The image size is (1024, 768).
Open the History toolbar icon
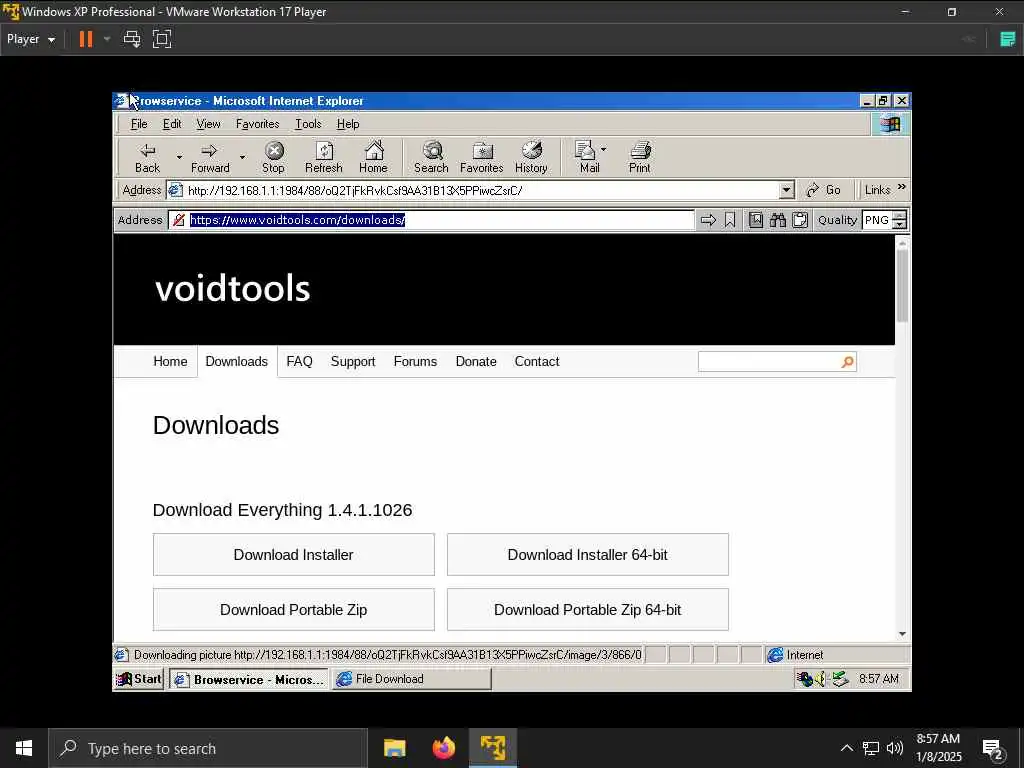pos(532,150)
